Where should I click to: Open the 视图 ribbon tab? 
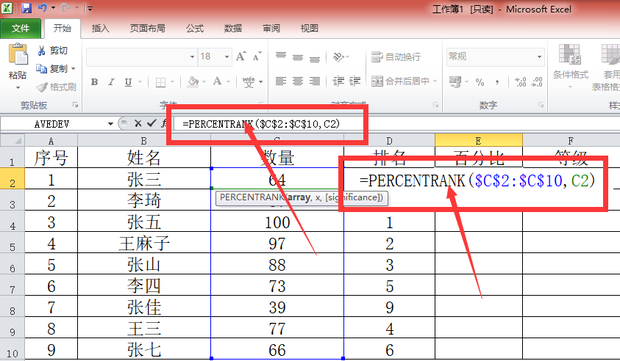(309, 28)
